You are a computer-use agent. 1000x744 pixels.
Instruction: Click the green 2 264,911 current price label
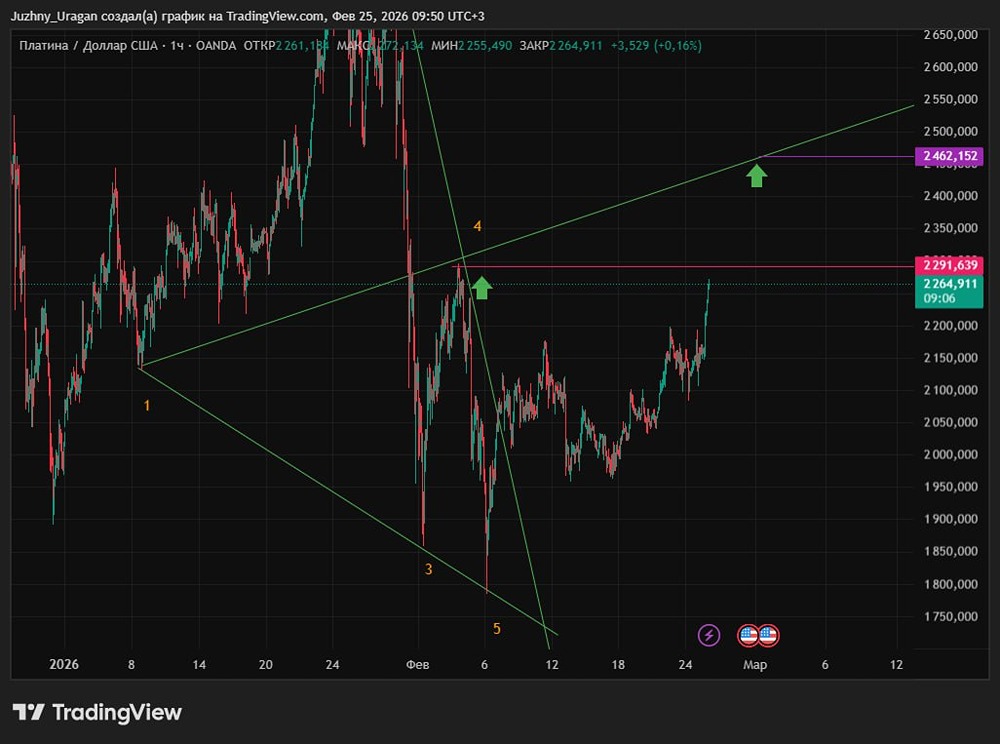click(x=949, y=284)
